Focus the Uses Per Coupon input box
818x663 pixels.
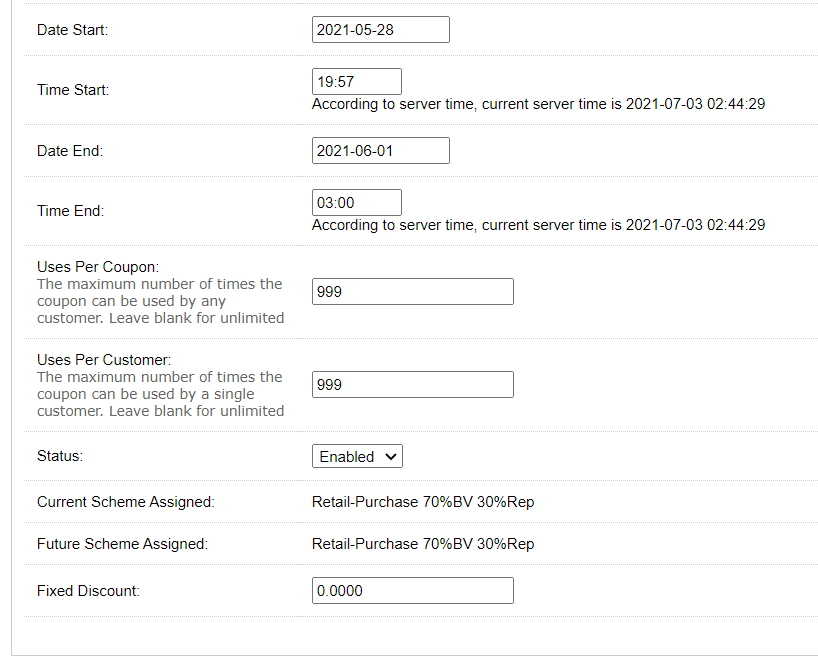(x=413, y=292)
